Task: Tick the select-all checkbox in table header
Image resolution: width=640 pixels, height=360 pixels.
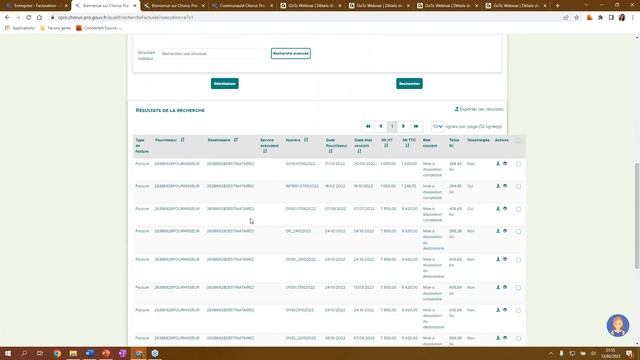Action: (518, 140)
